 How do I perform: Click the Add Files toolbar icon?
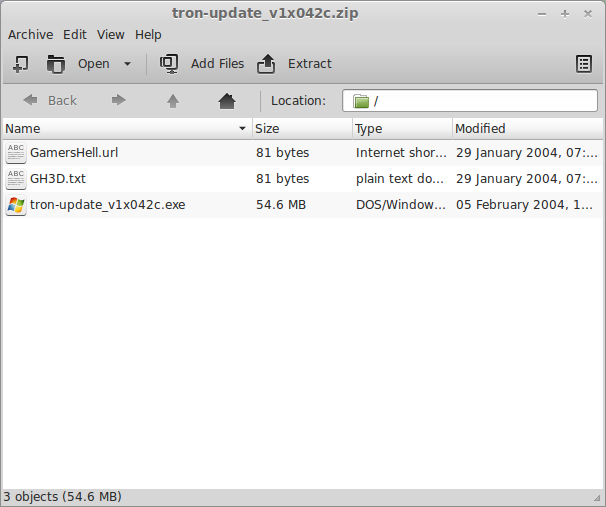click(x=169, y=64)
